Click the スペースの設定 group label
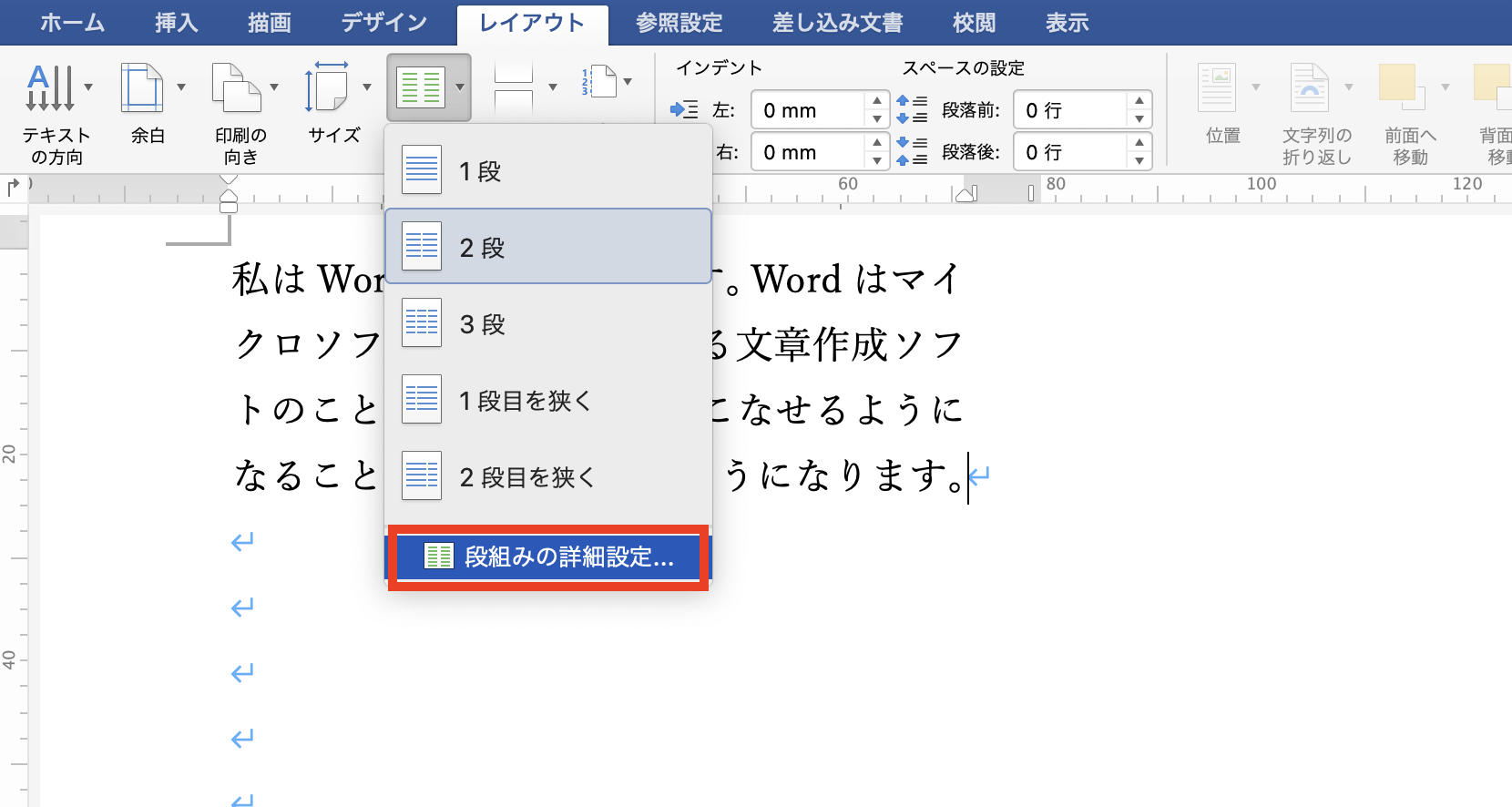1512x807 pixels. pyautogui.click(x=964, y=67)
